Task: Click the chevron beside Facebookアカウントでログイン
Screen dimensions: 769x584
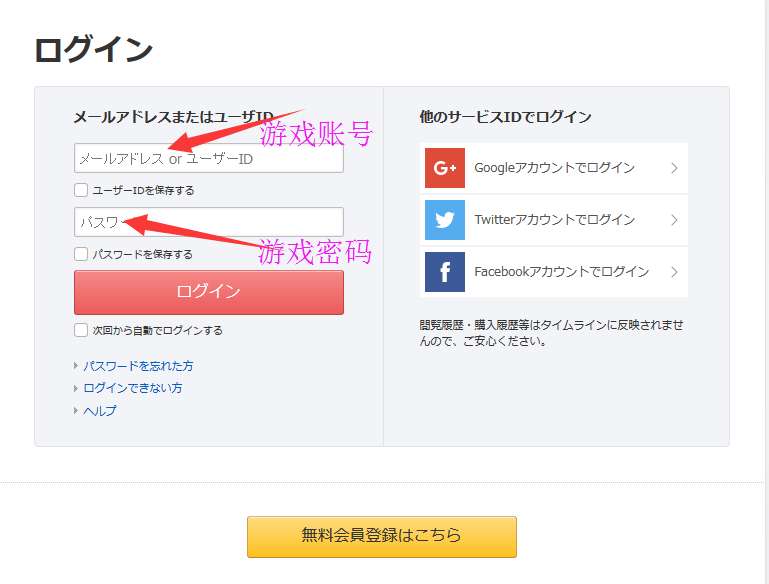Action: click(674, 272)
